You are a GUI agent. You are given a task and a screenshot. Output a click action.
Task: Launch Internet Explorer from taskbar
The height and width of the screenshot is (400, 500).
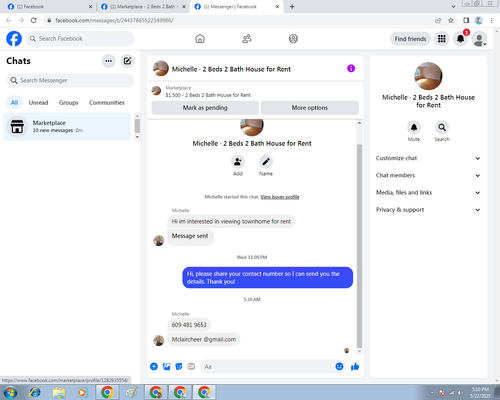click(35, 392)
